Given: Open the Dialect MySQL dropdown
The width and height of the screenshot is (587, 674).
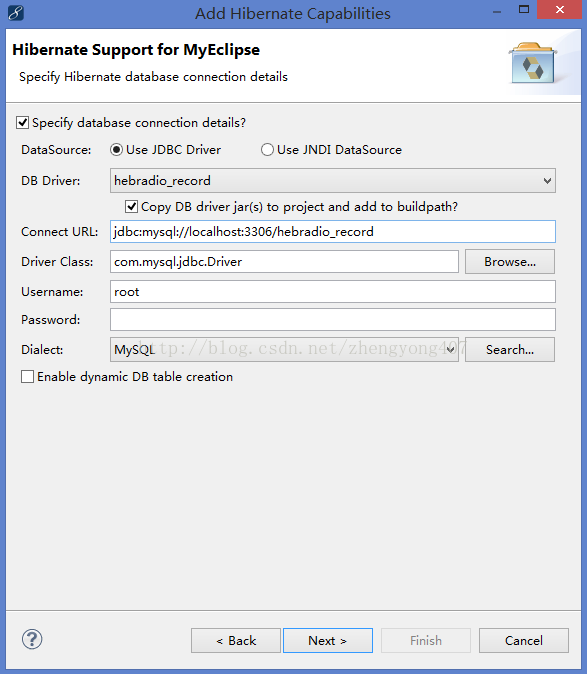Looking at the screenshot, I should (x=284, y=349).
